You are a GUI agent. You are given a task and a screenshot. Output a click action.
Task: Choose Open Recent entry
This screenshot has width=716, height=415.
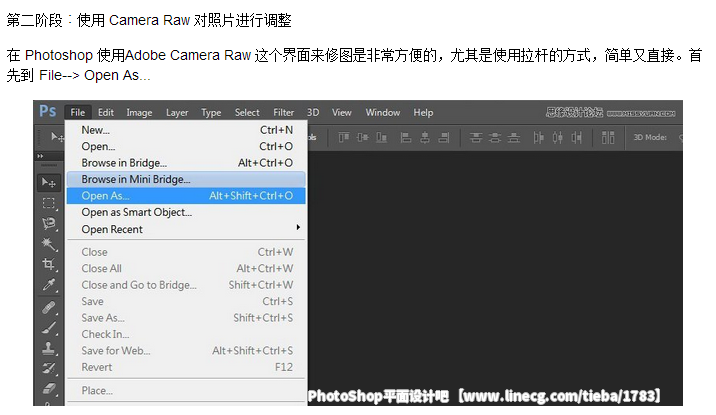(x=186, y=229)
